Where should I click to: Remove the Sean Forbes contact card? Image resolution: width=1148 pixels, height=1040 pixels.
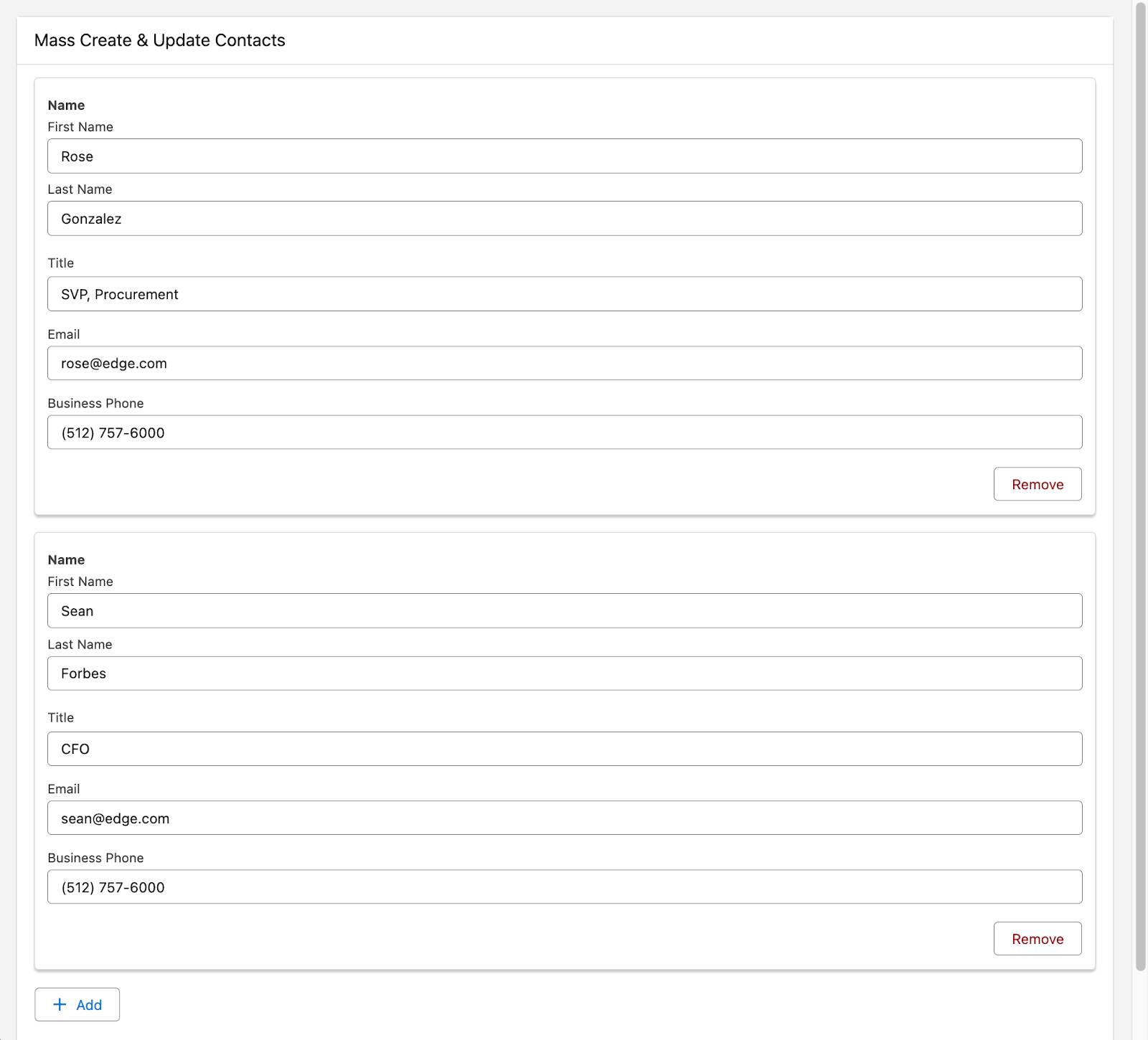tap(1037, 939)
